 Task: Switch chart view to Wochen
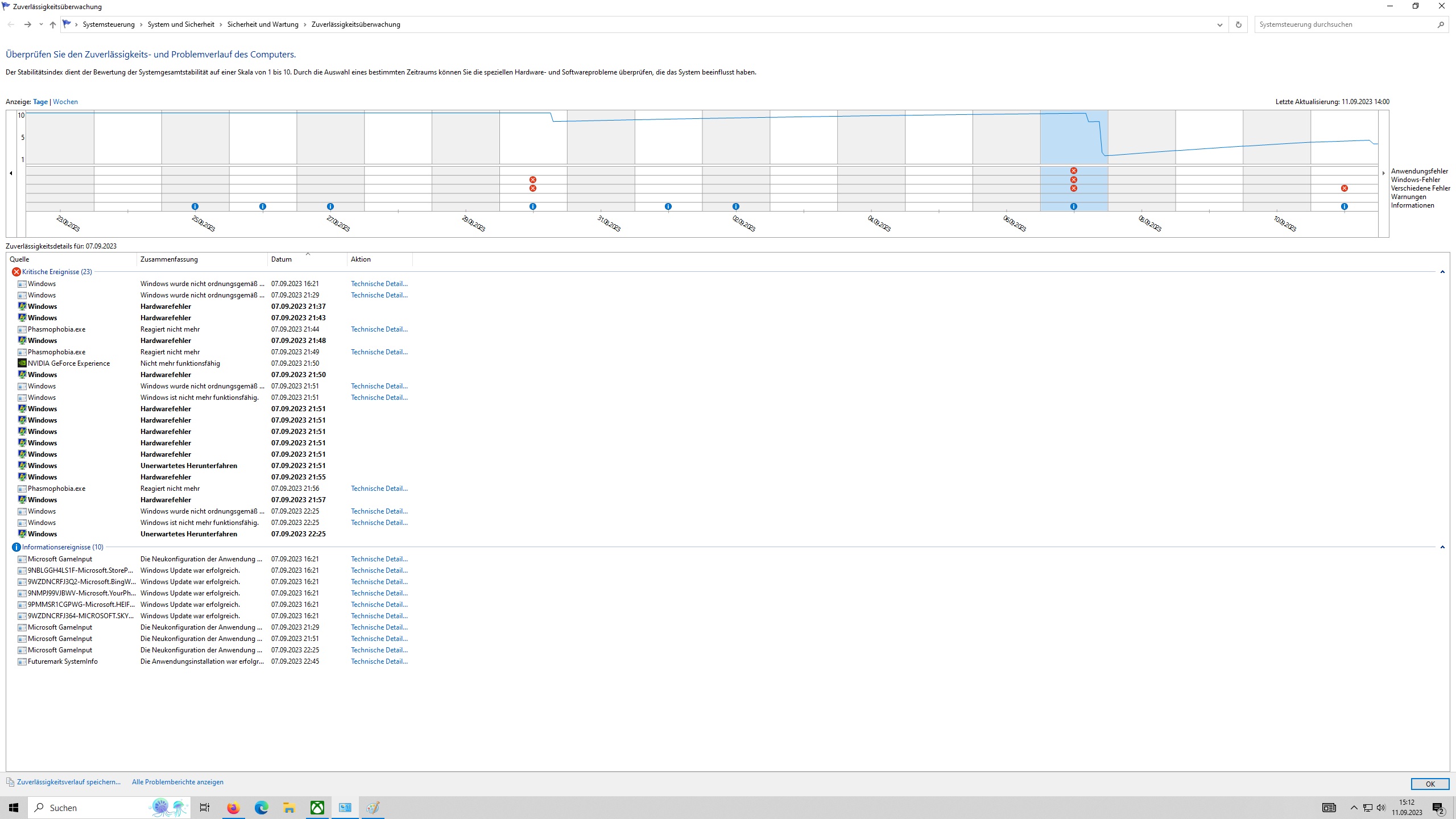coord(65,102)
